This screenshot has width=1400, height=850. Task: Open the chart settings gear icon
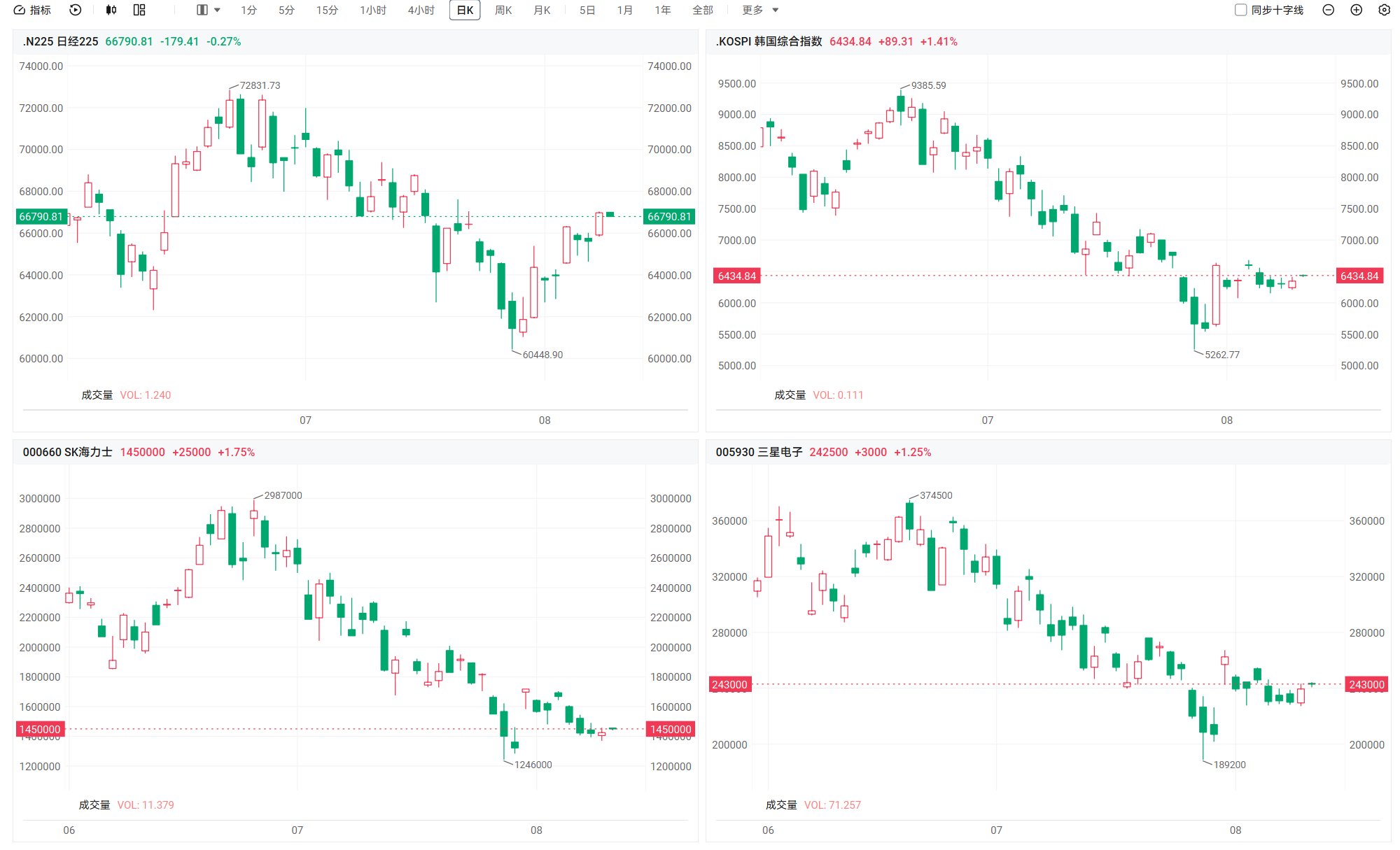[x=1384, y=10]
